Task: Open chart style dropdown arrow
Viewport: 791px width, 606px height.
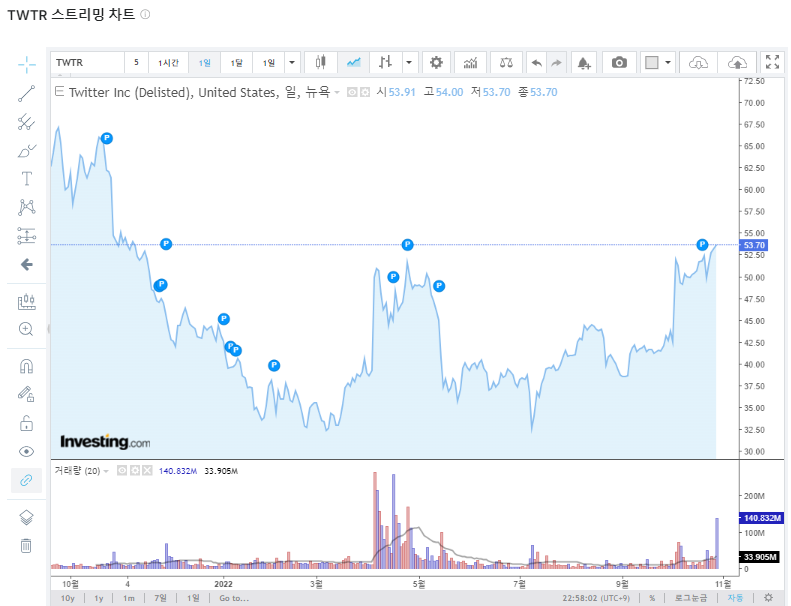Action: point(409,63)
